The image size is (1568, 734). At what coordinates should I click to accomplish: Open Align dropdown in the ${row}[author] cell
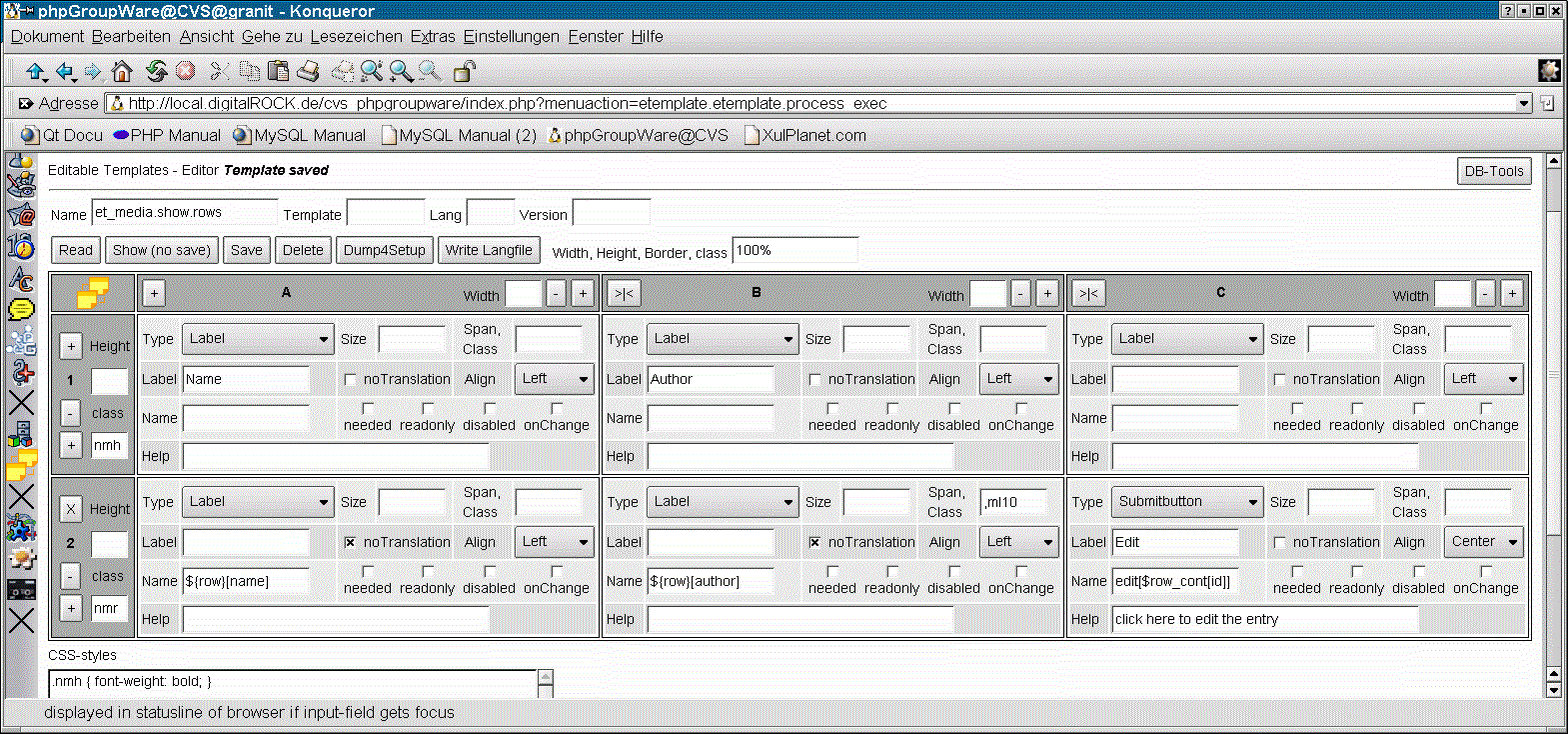coord(1018,542)
